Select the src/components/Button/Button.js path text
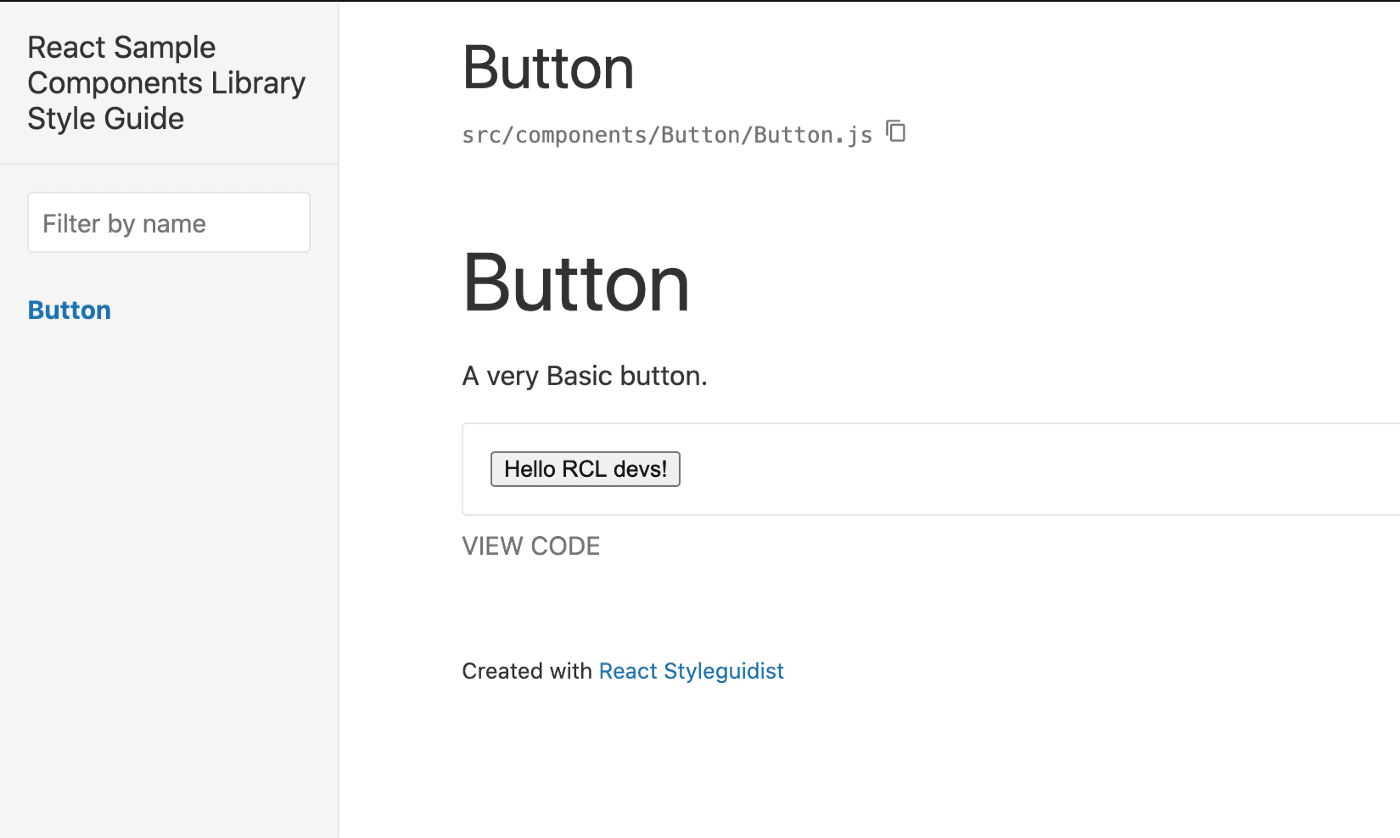The width and height of the screenshot is (1400, 838). coord(668,134)
